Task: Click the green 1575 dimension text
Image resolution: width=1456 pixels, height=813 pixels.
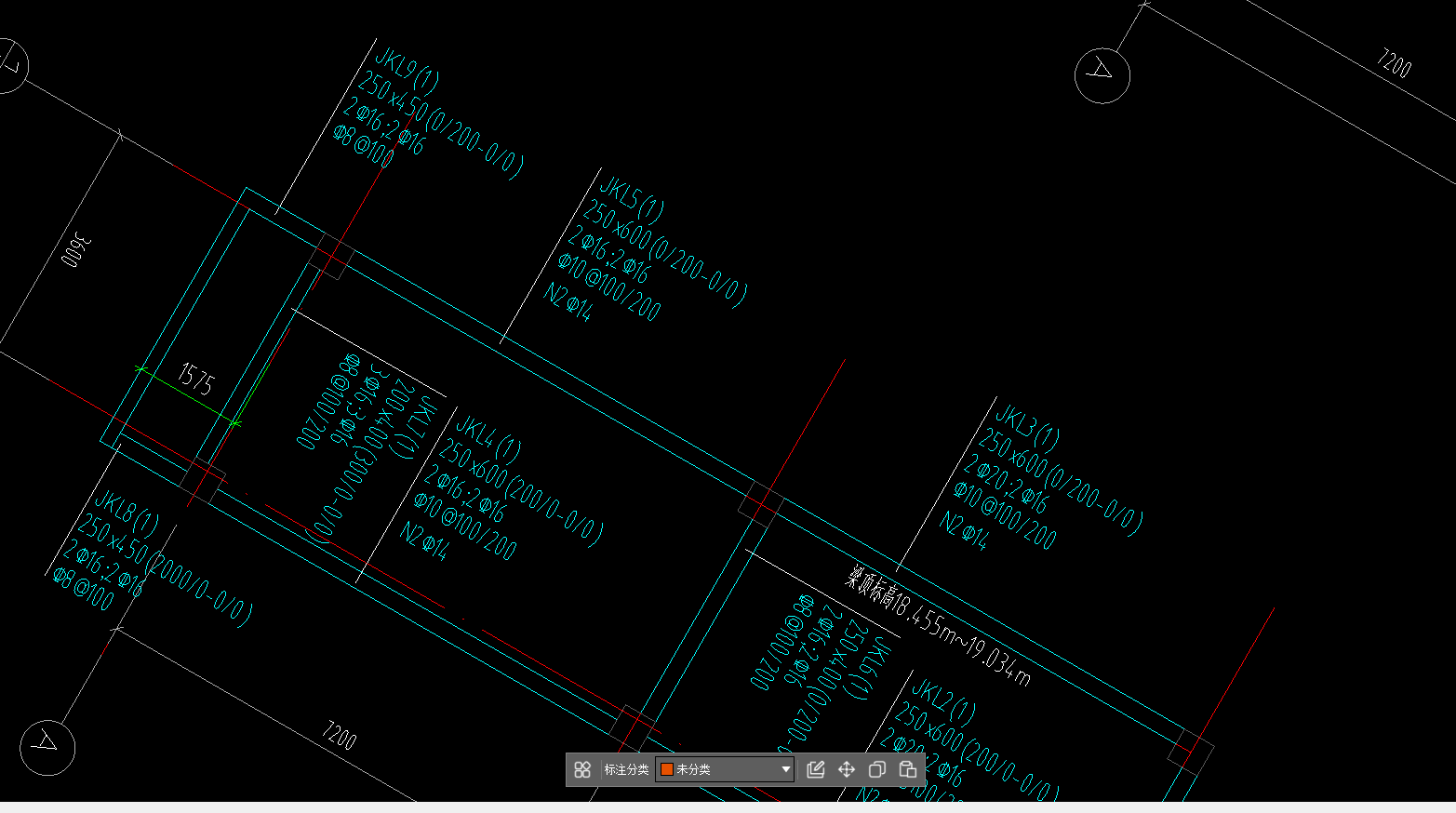Action: coord(196,380)
